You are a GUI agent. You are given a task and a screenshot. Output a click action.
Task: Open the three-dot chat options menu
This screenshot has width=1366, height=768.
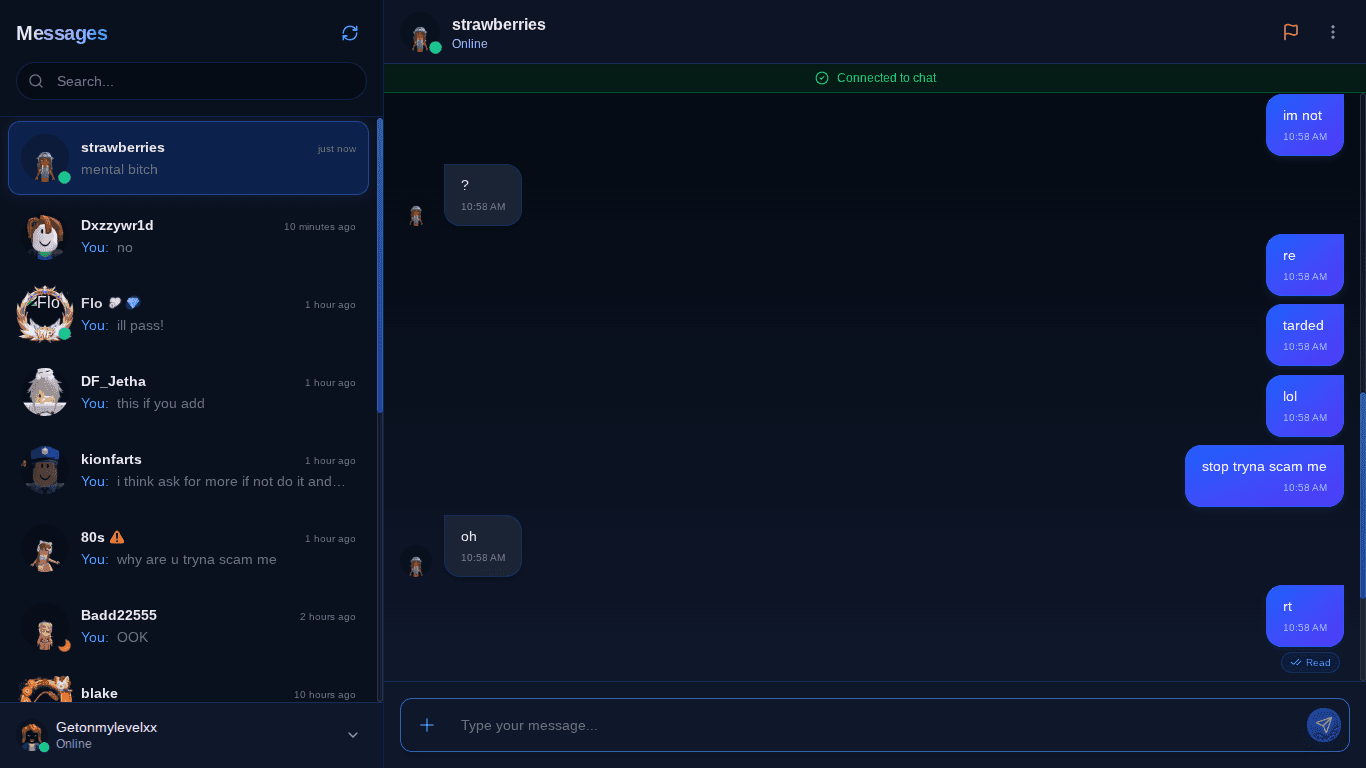pos(1333,32)
